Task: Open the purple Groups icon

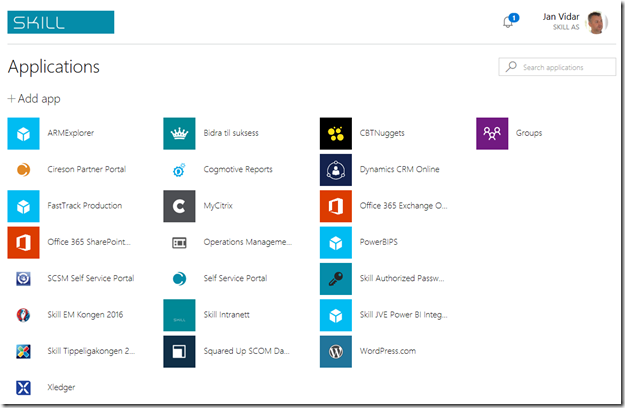Action: (x=492, y=133)
